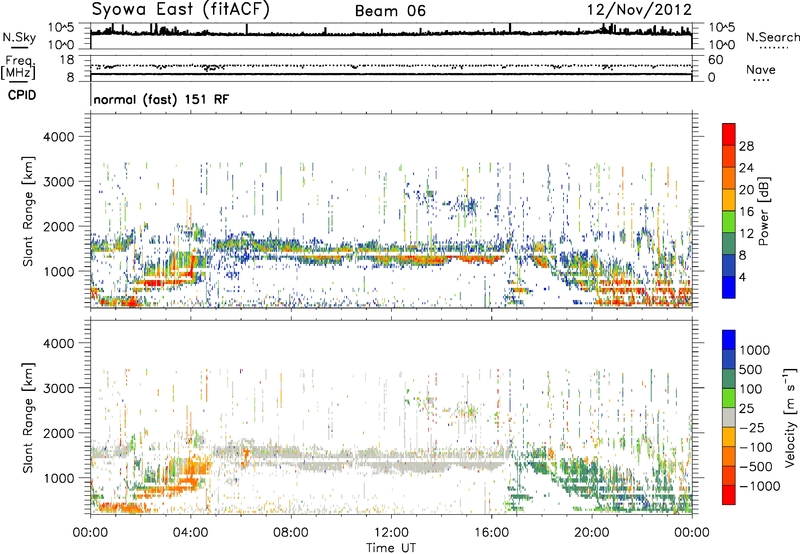800x554 pixels.
Task: Click the '12:00' time axis label
Action: click(x=391, y=533)
